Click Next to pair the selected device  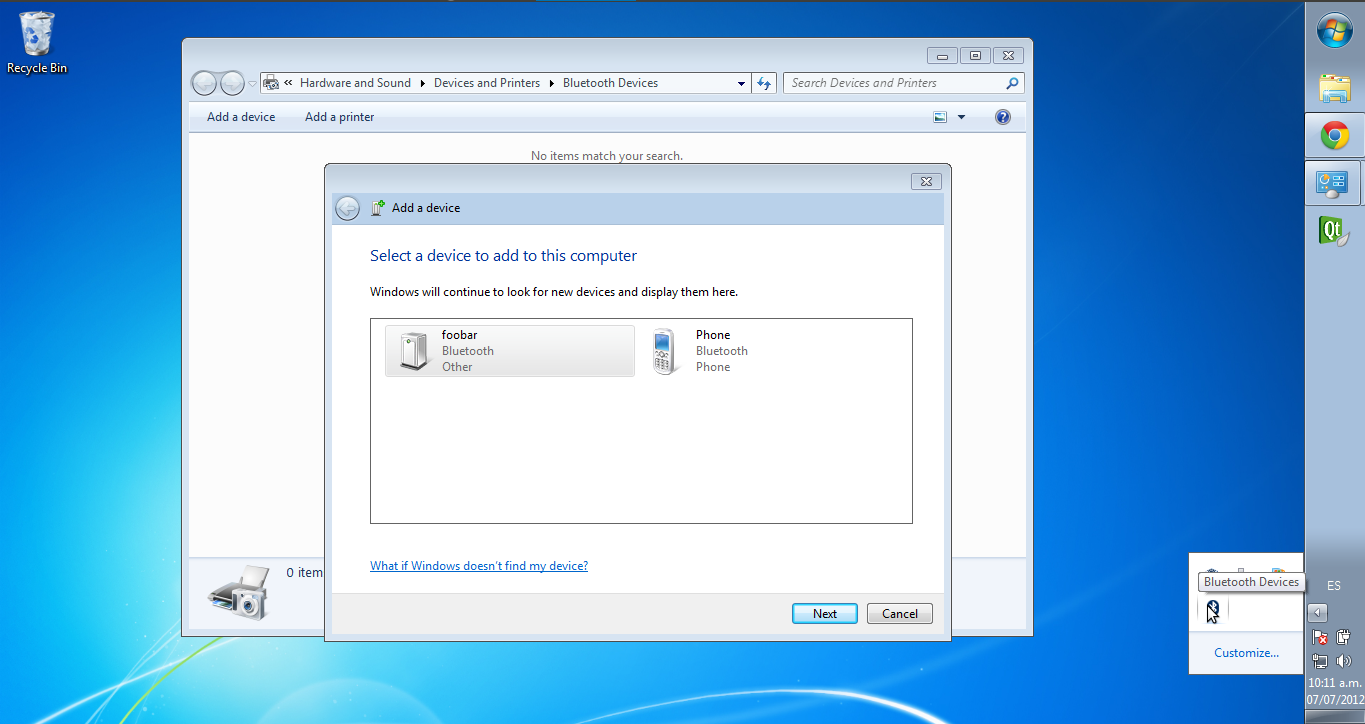pos(824,612)
